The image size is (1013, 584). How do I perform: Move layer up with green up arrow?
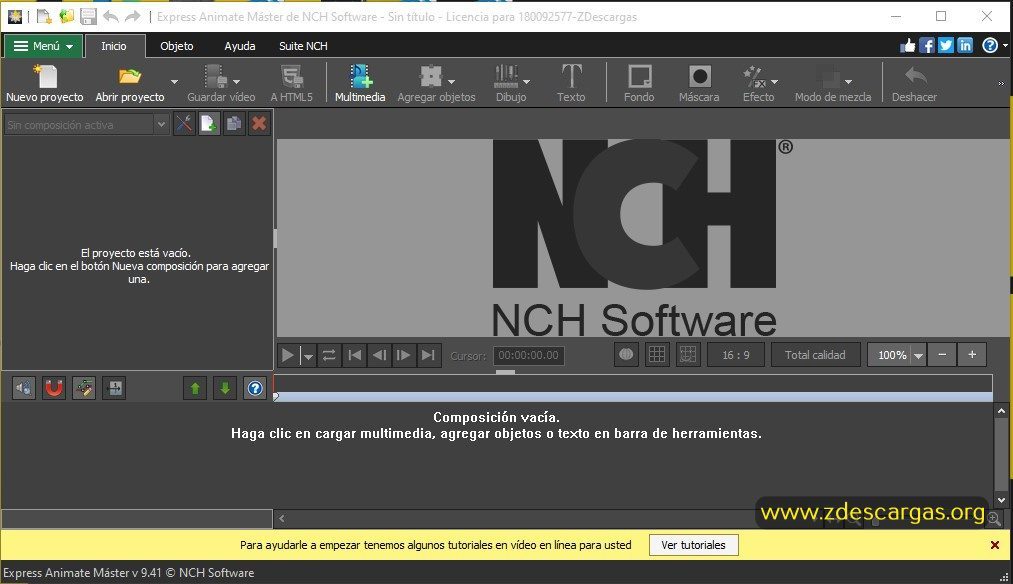tap(195, 388)
